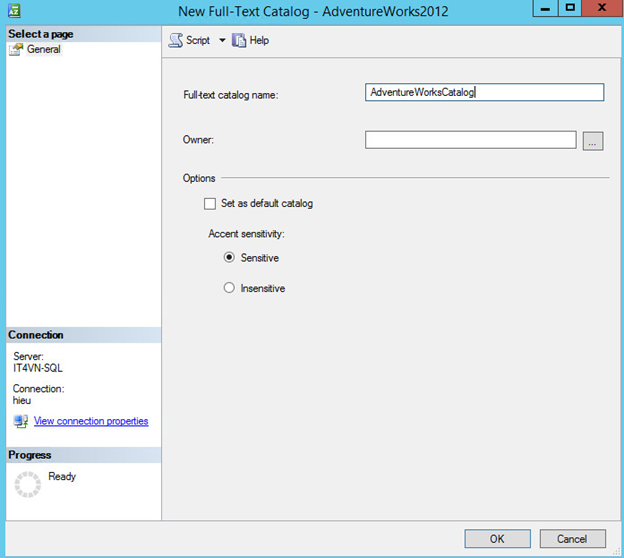This screenshot has height=558, width=624.
Task: Click the Select a page header
Action: [x=41, y=34]
